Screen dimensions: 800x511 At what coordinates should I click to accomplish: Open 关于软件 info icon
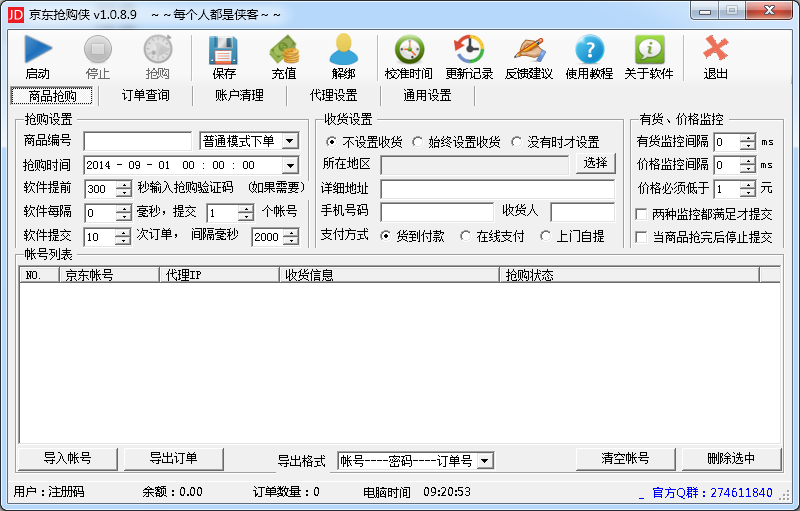pyautogui.click(x=649, y=49)
